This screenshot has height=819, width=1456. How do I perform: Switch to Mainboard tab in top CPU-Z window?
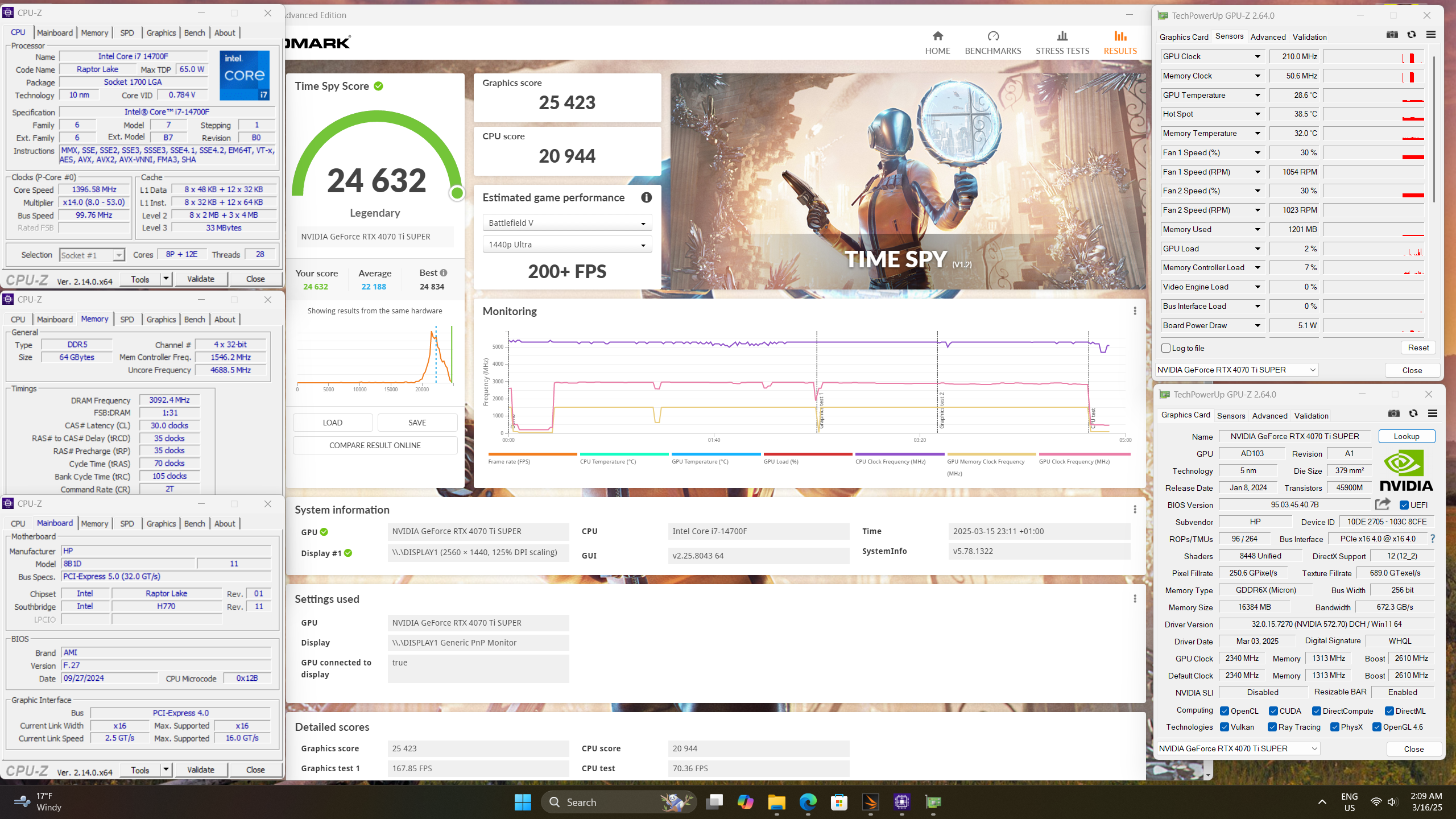coord(55,32)
